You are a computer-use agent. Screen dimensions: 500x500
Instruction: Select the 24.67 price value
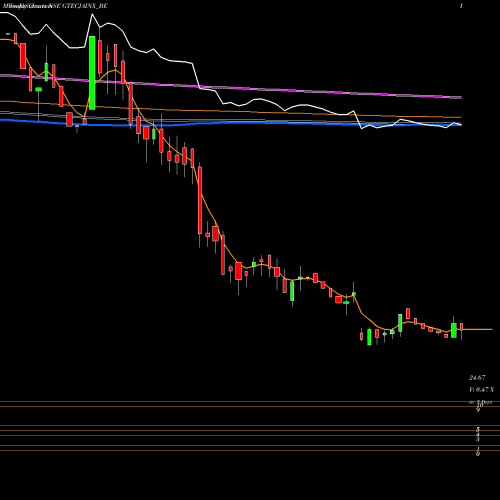tap(477, 378)
